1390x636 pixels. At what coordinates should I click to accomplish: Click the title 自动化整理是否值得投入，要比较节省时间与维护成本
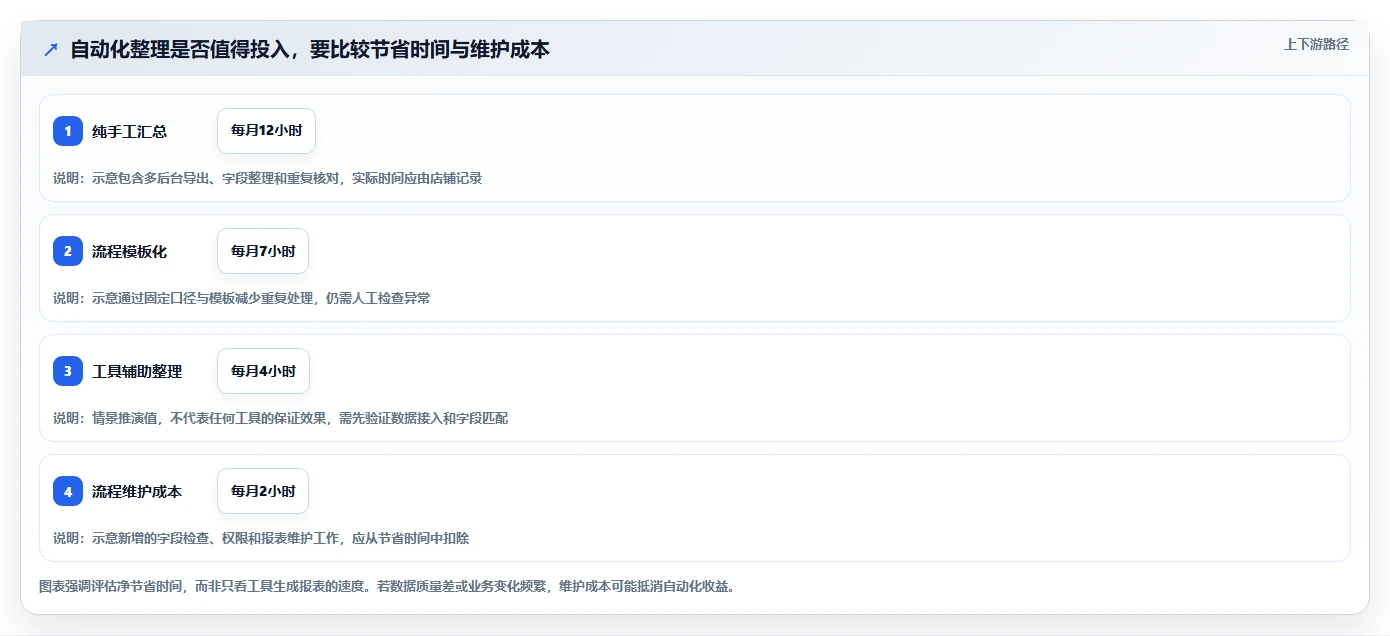310,49
